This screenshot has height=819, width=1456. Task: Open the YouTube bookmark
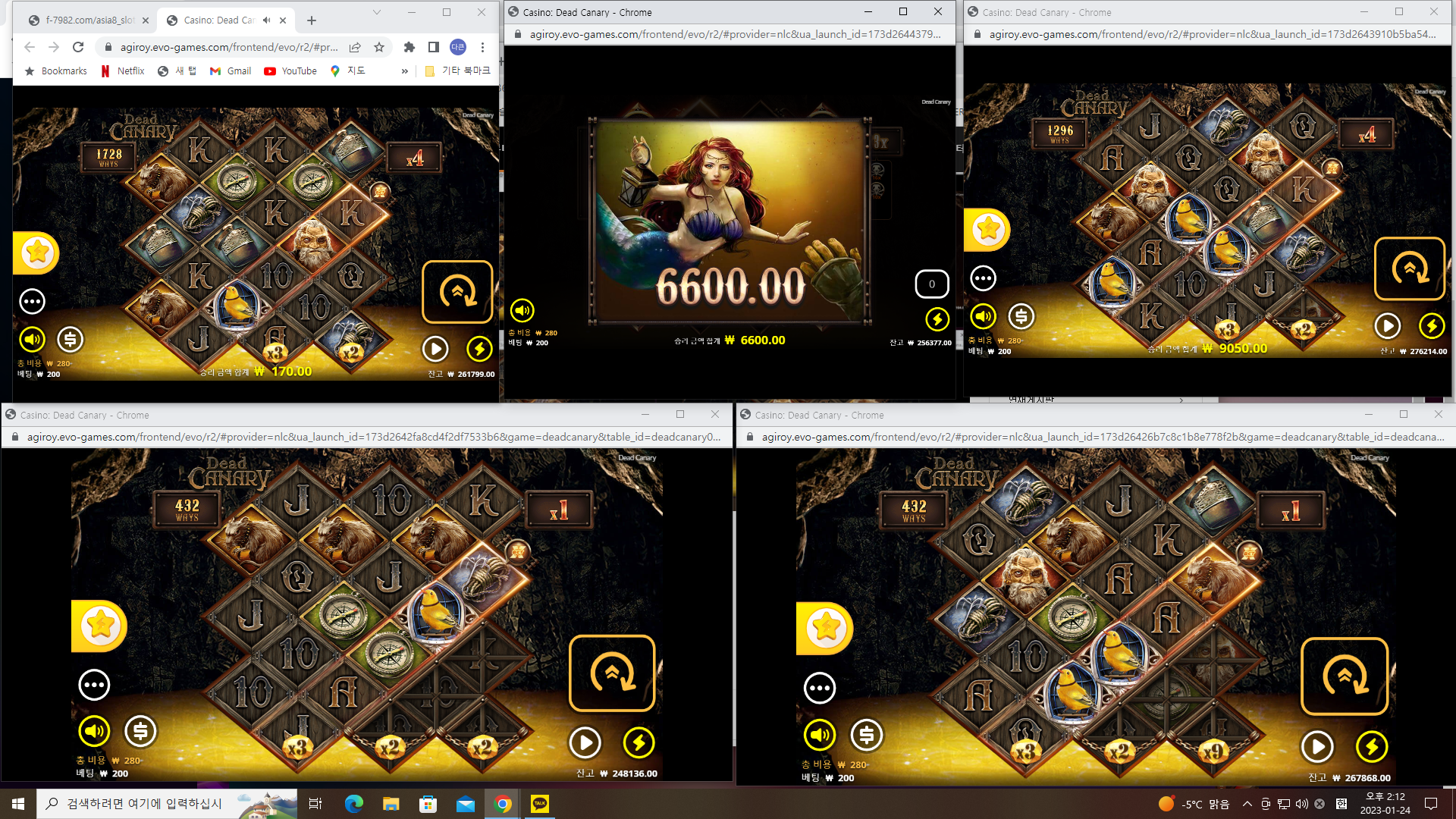290,71
